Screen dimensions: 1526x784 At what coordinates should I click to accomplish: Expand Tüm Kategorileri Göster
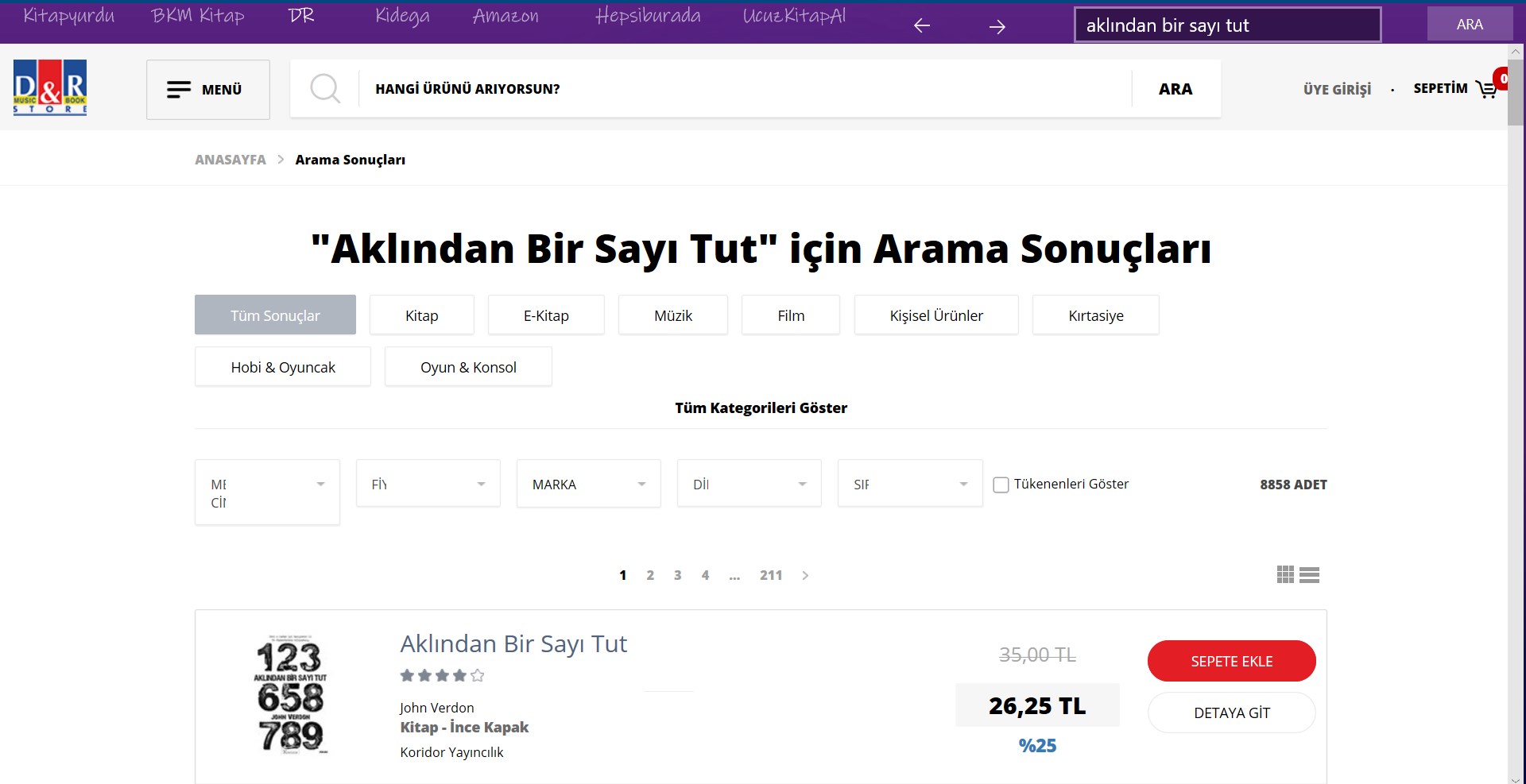coord(761,407)
